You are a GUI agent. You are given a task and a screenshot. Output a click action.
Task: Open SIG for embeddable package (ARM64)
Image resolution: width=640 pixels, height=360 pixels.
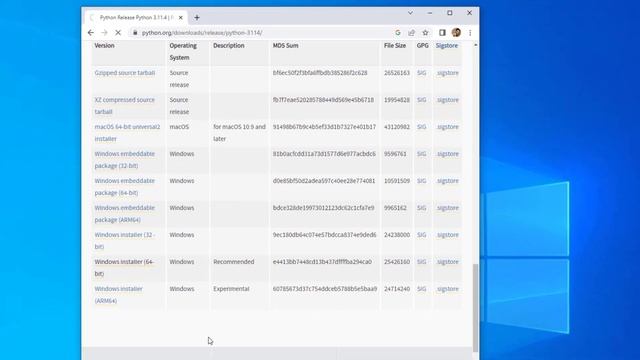click(422, 208)
